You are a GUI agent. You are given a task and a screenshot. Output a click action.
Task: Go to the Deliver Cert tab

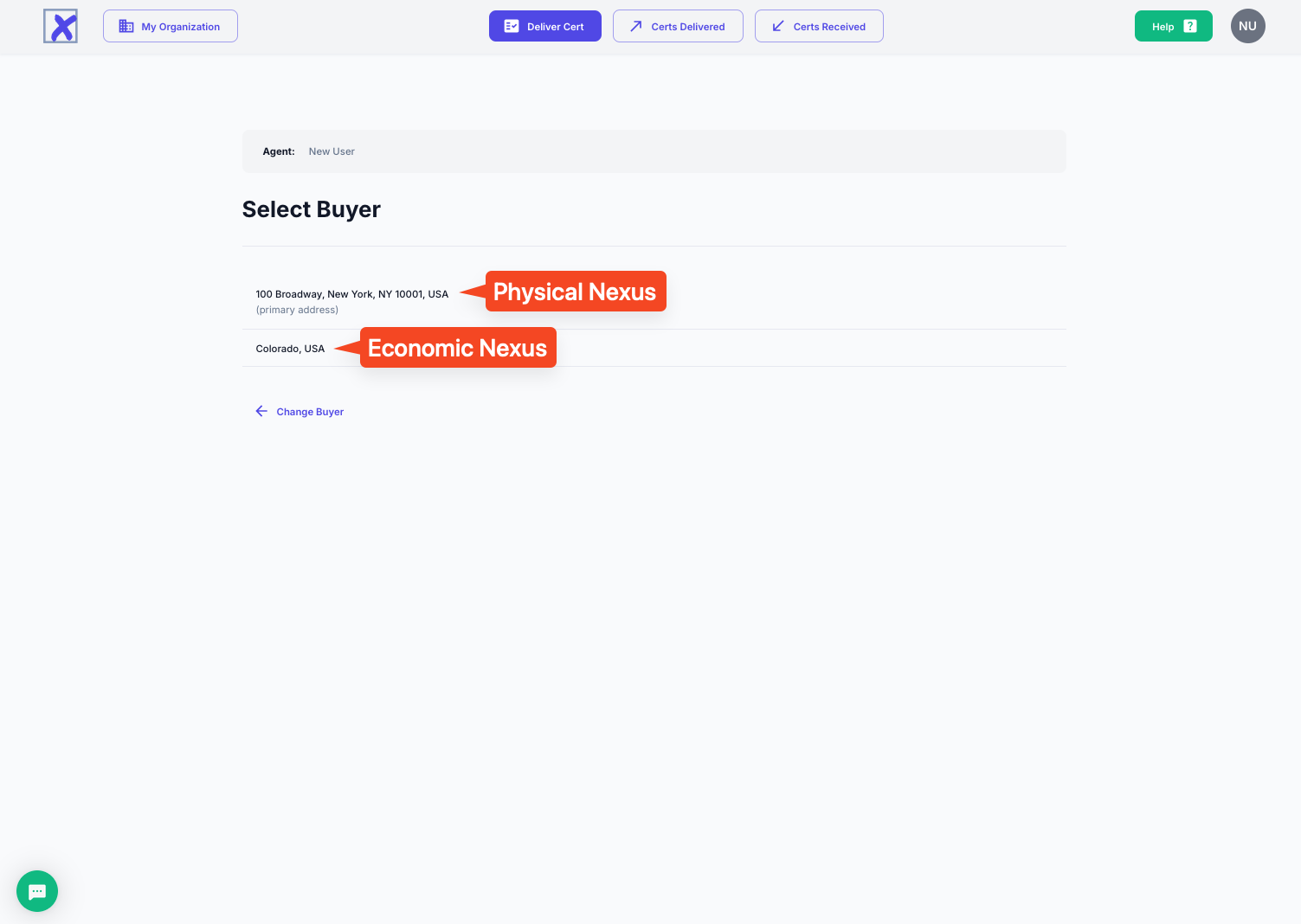[545, 26]
